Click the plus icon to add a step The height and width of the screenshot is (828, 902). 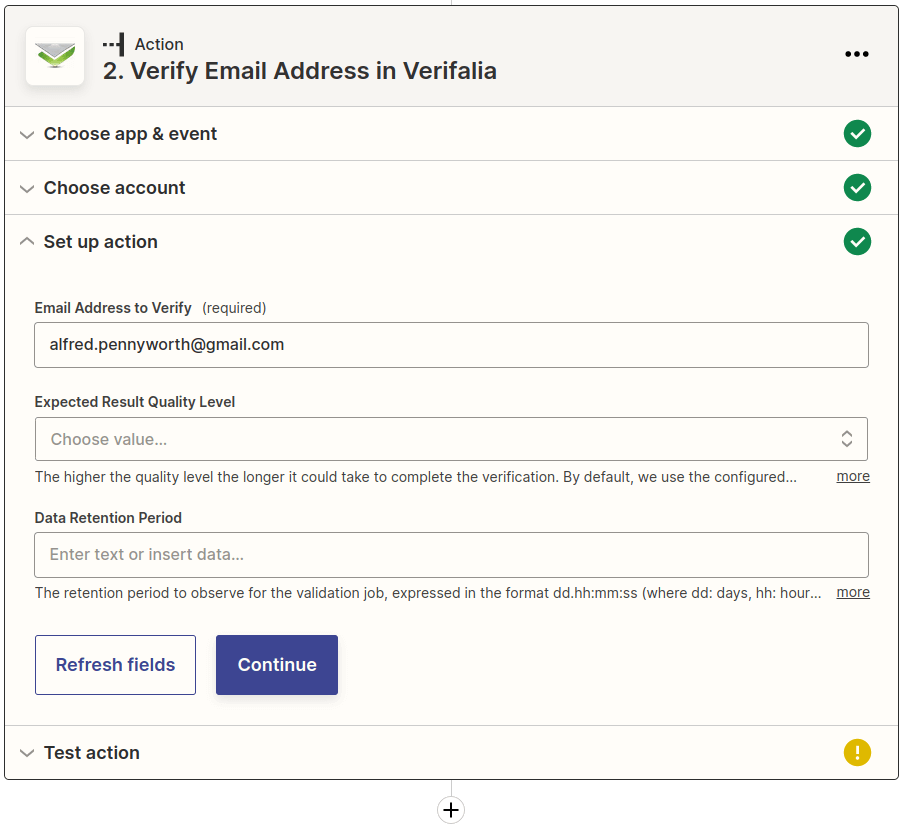451,809
